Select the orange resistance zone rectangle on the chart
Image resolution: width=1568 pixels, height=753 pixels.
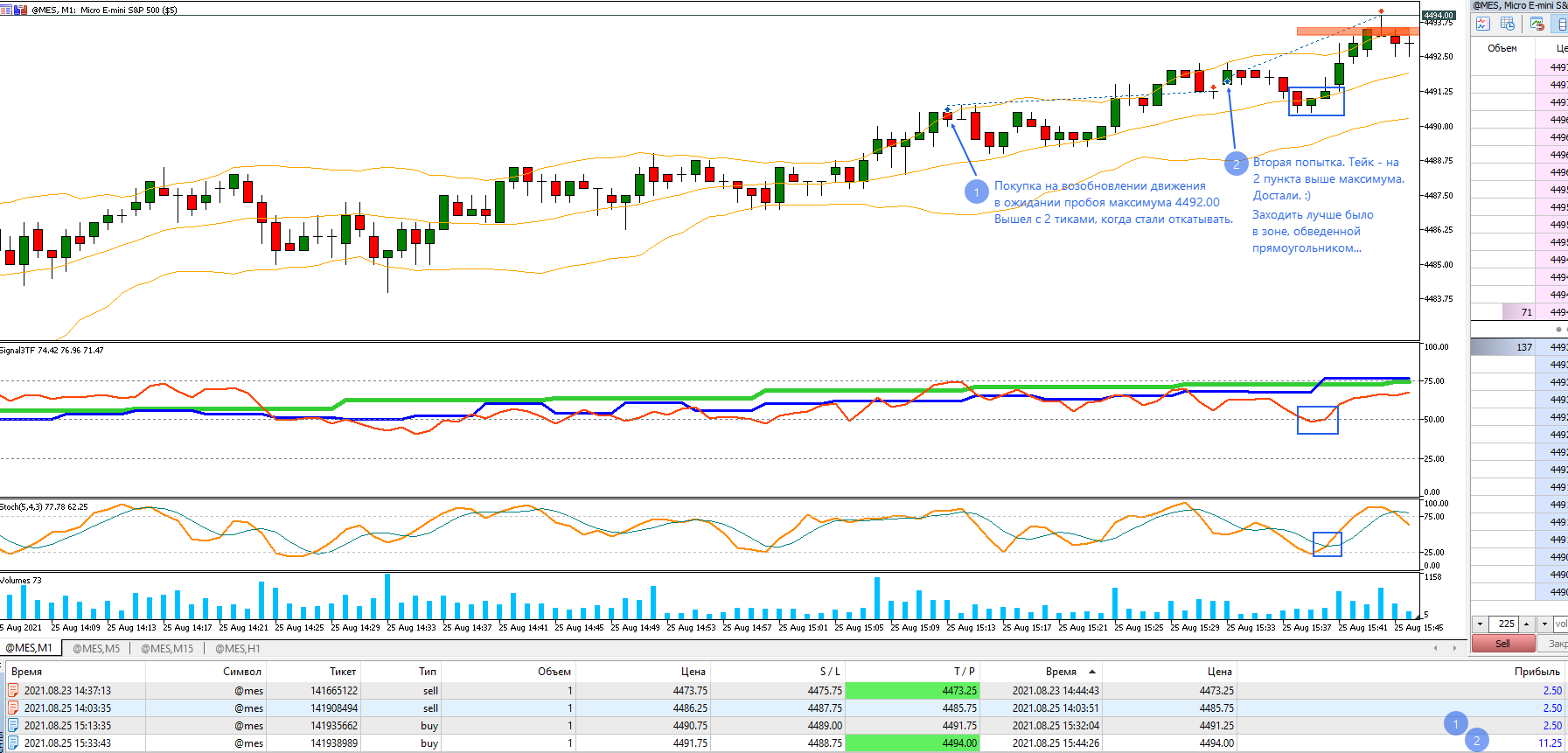click(x=1357, y=31)
